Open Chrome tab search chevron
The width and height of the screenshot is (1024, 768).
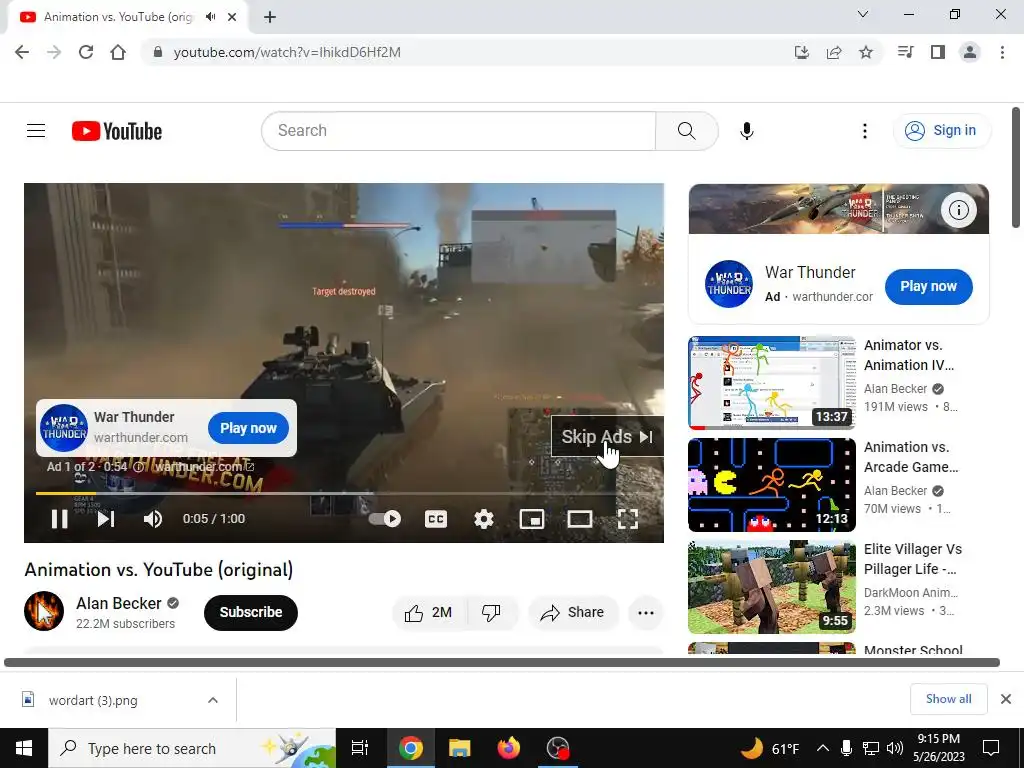click(863, 14)
